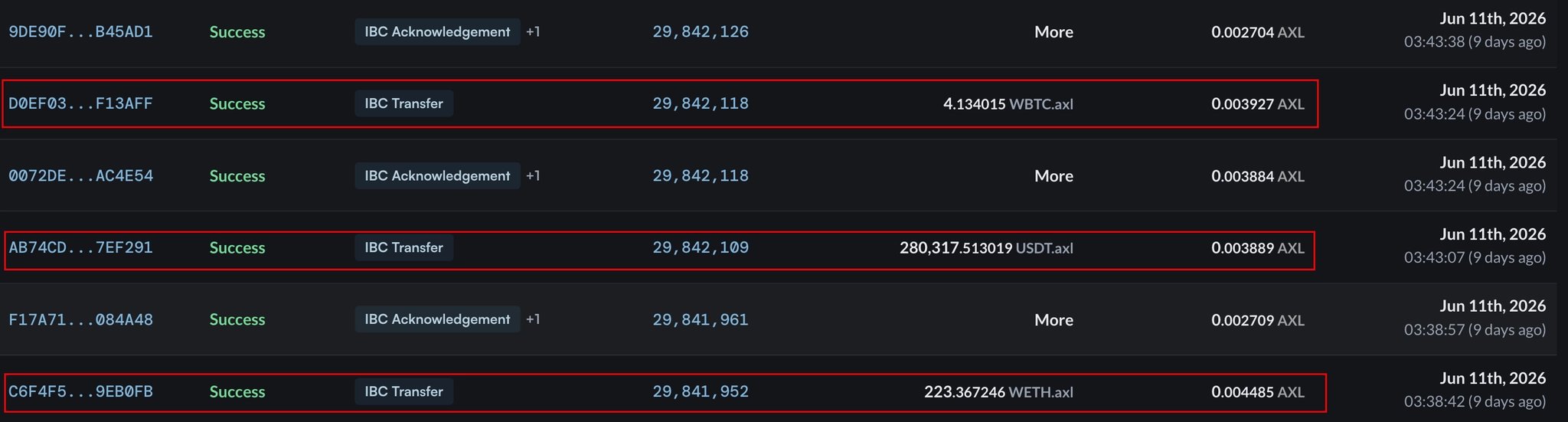The height and width of the screenshot is (422, 1568).
Task: Show More amounts for 9DE90F transaction
Action: [1053, 32]
